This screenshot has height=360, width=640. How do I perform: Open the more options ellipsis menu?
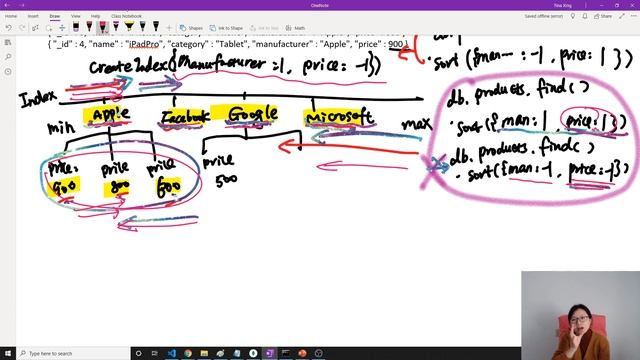point(633,16)
